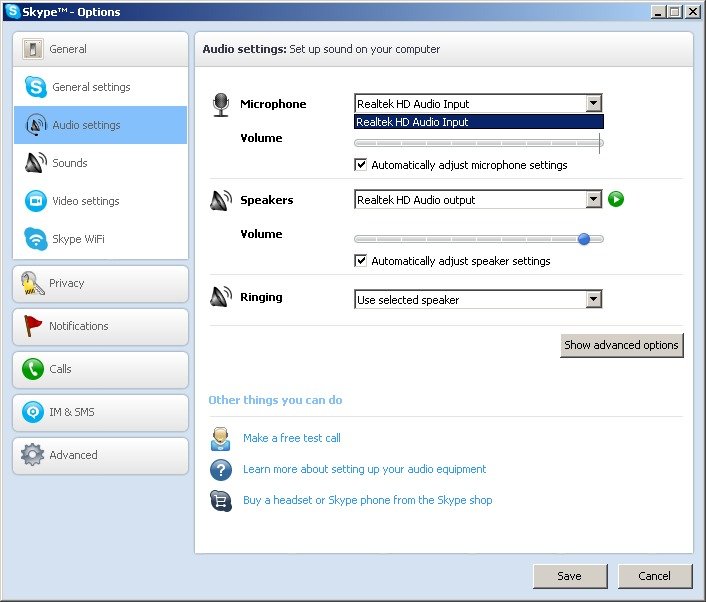Click the camera icon beside Video settings
The image size is (706, 602).
coord(36,201)
